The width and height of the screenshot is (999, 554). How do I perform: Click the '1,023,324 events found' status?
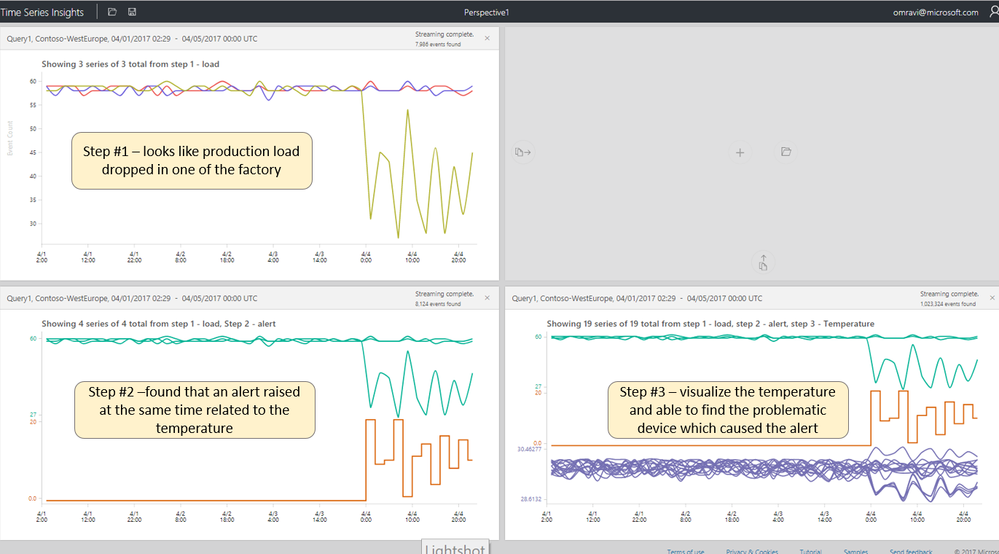pos(947,304)
